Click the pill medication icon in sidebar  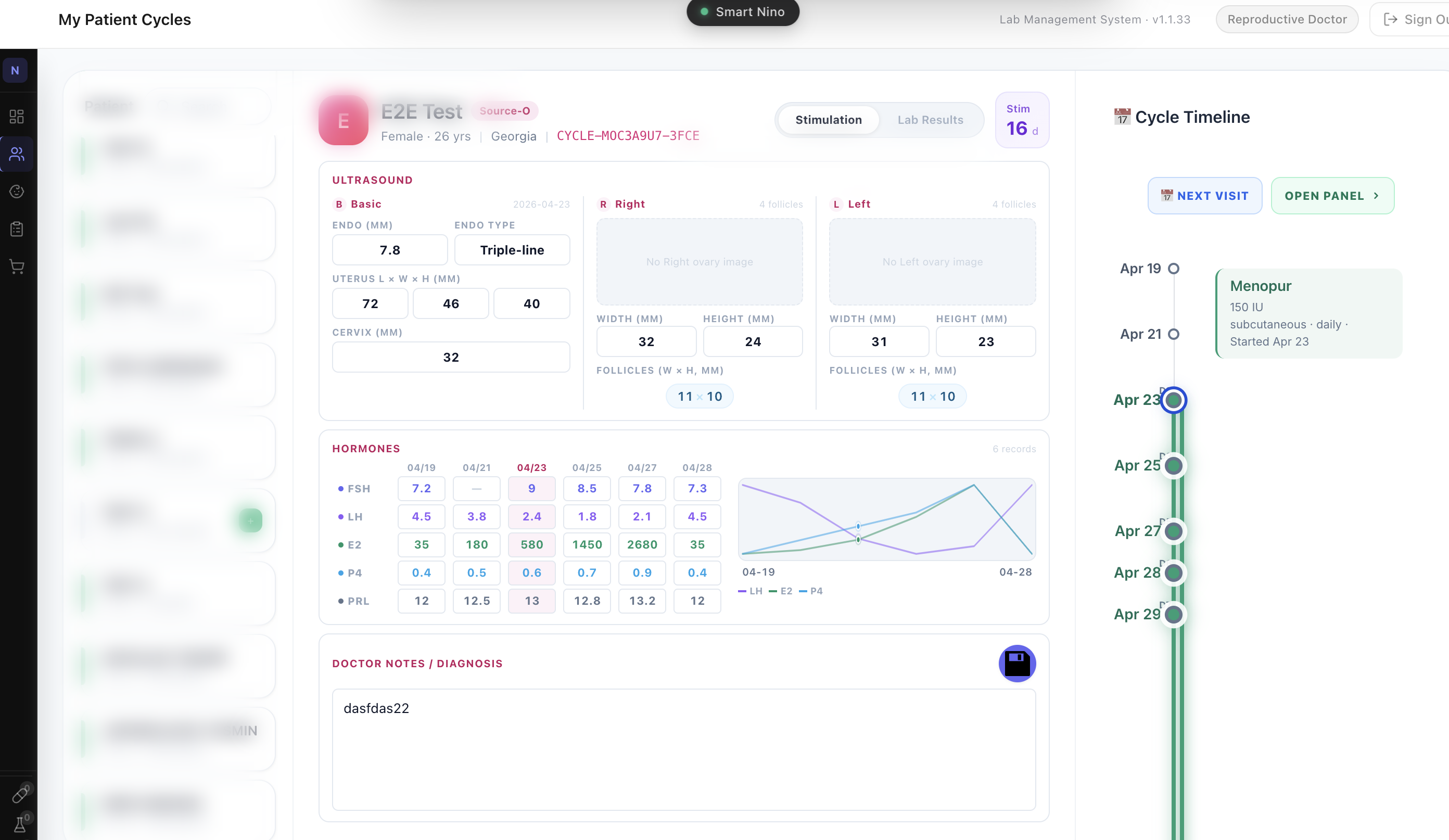coord(20,795)
